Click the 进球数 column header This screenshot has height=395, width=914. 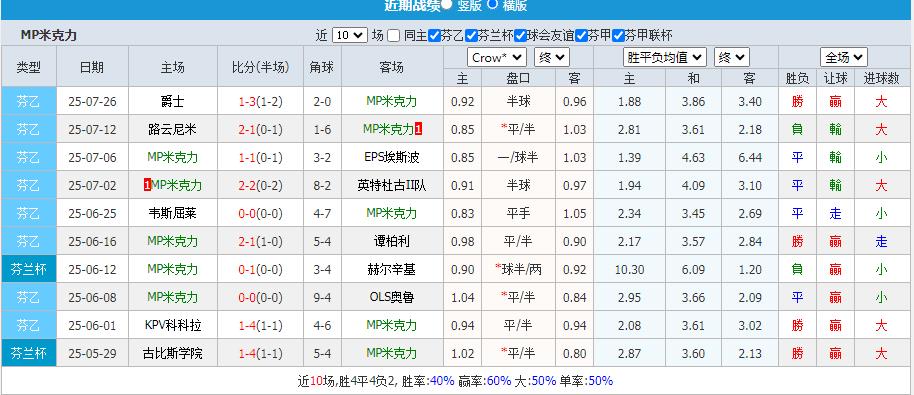coord(881,78)
